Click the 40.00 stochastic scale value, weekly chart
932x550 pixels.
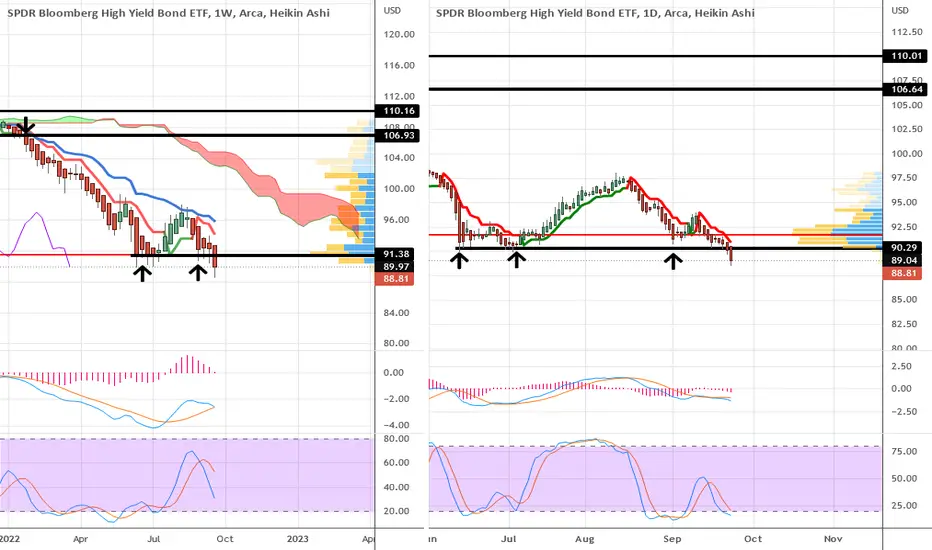tap(396, 486)
